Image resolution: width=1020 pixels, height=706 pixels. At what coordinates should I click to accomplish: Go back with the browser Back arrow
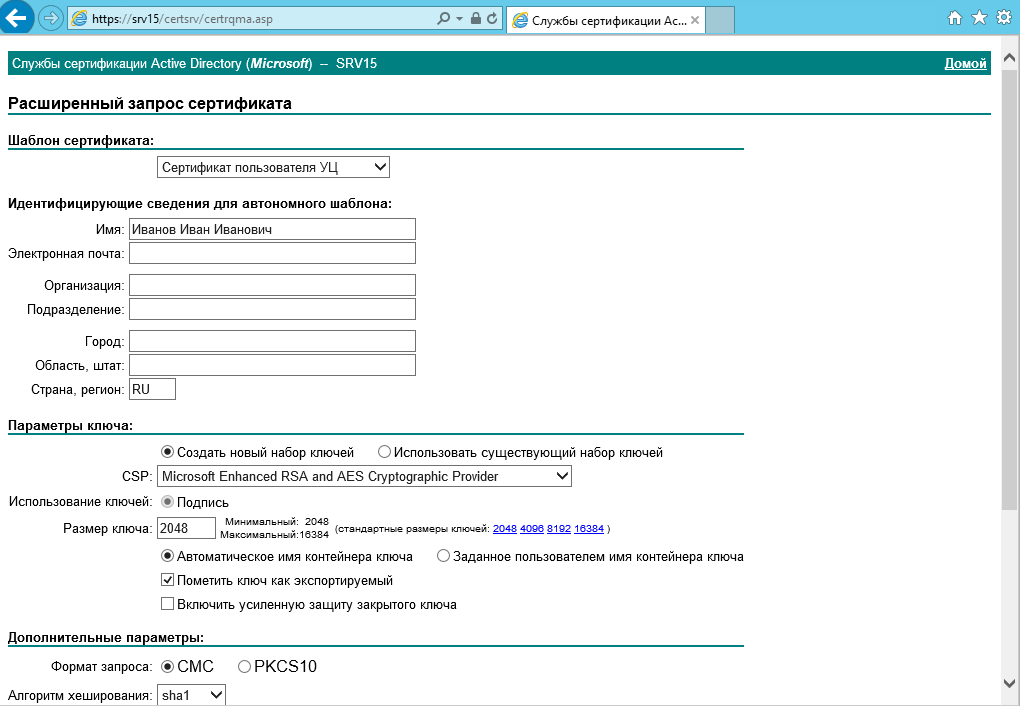17,18
